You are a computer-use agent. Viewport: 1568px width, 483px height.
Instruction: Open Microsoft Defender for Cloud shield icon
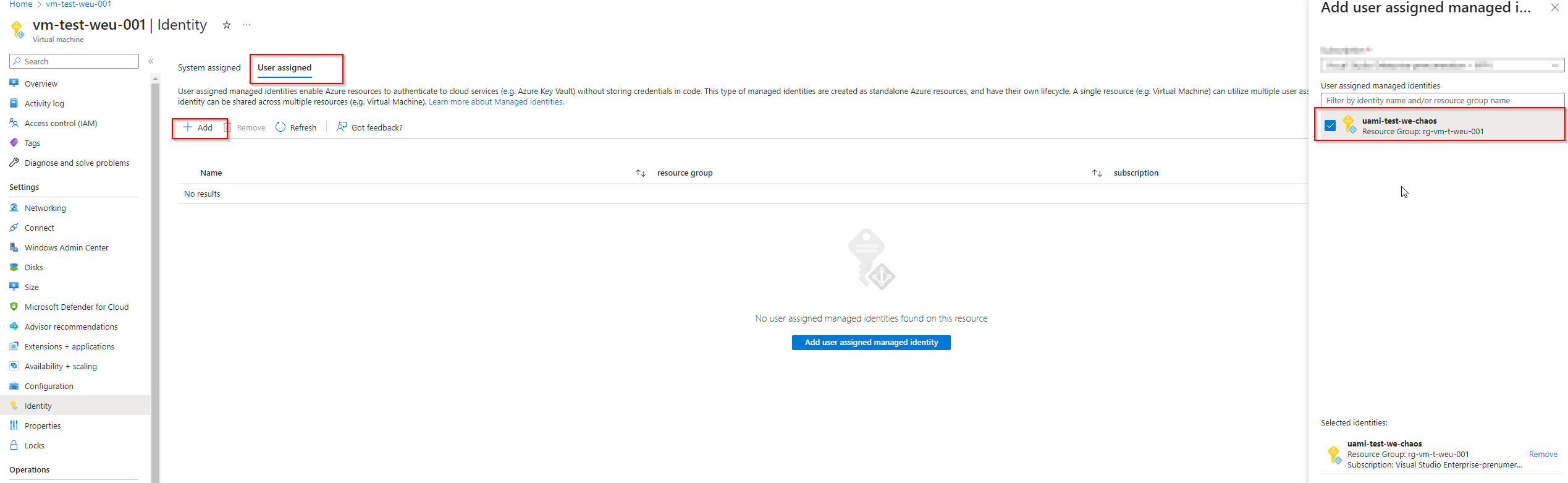point(14,306)
